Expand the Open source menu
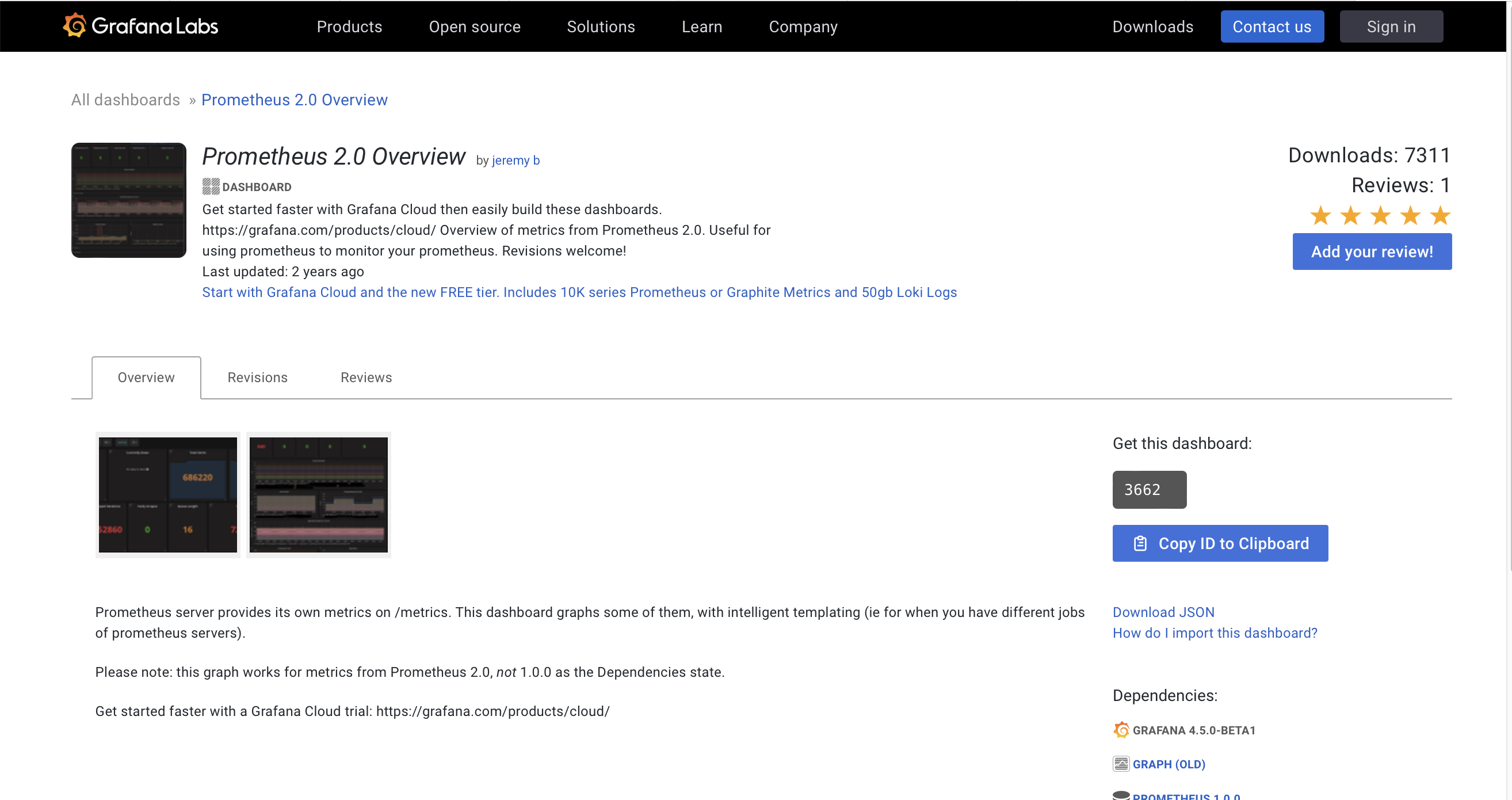The image size is (1512, 800). click(x=474, y=26)
